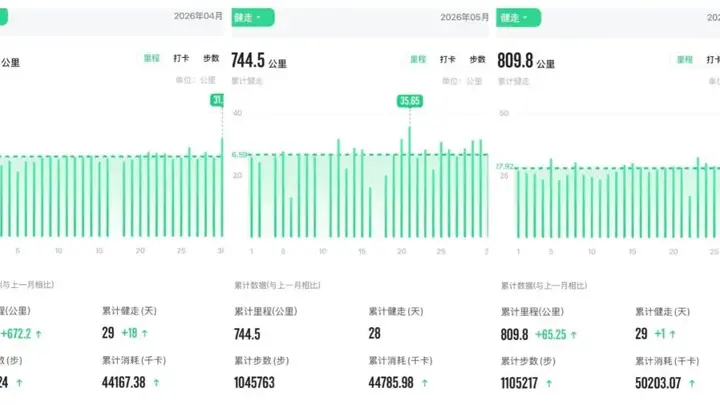
Task: Click the 744.5 公里 total heading
Action: [259, 61]
